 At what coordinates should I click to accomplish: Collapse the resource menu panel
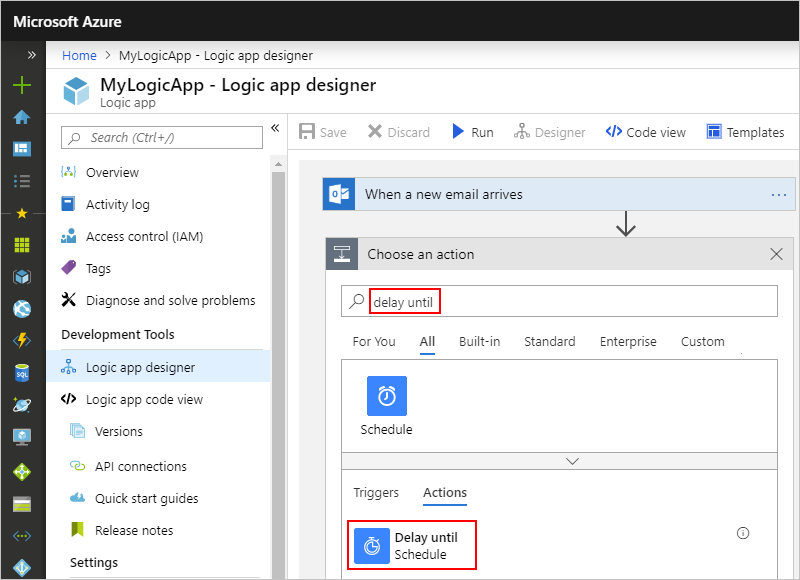[275, 128]
